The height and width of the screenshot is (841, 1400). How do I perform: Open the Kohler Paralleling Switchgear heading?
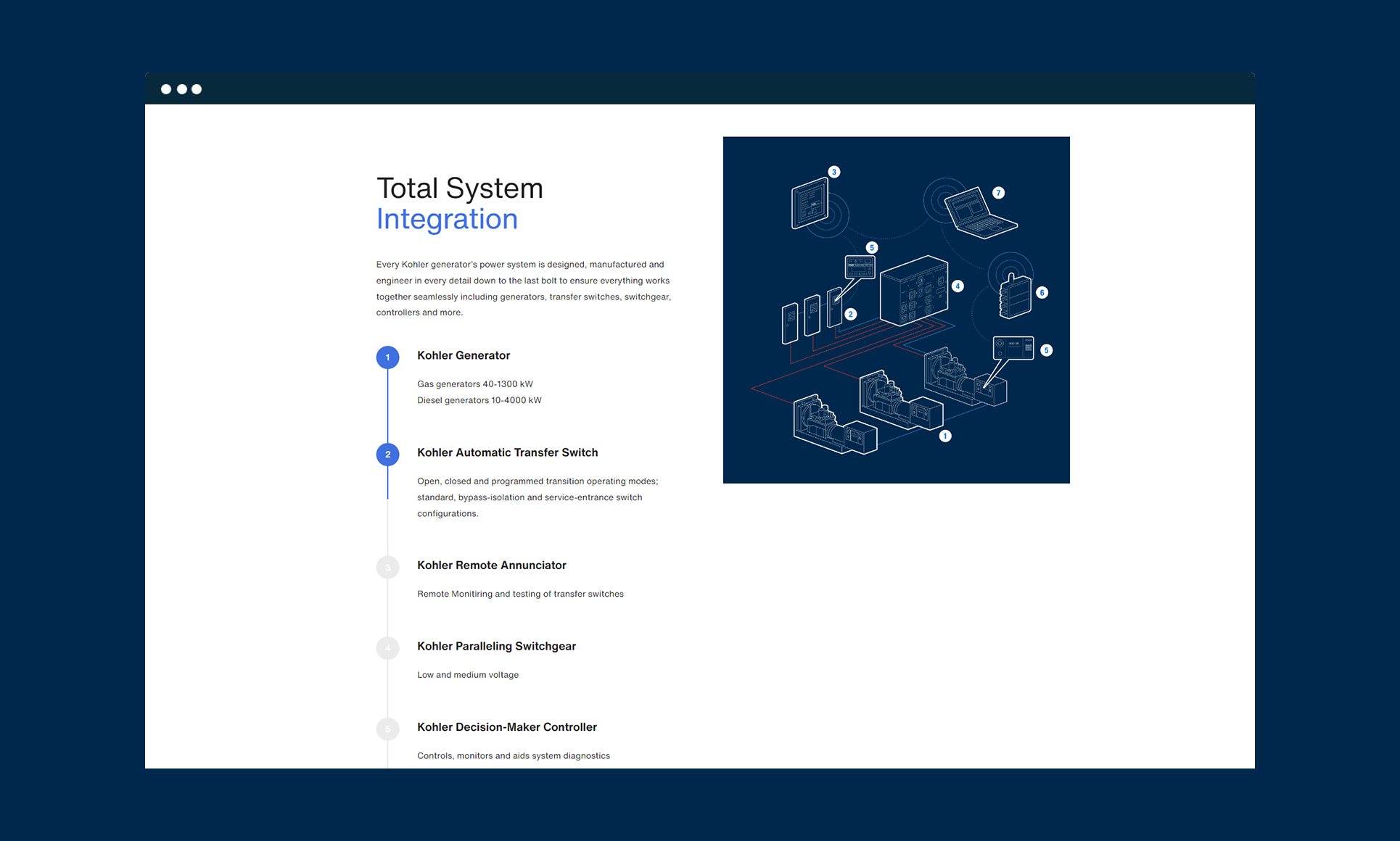pos(496,646)
